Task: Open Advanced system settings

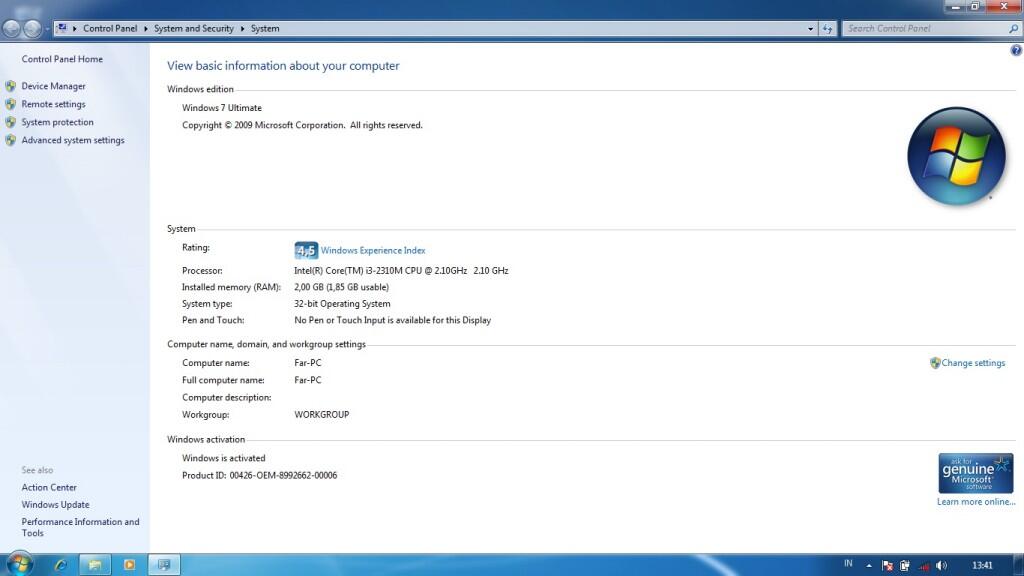Action: (73, 140)
